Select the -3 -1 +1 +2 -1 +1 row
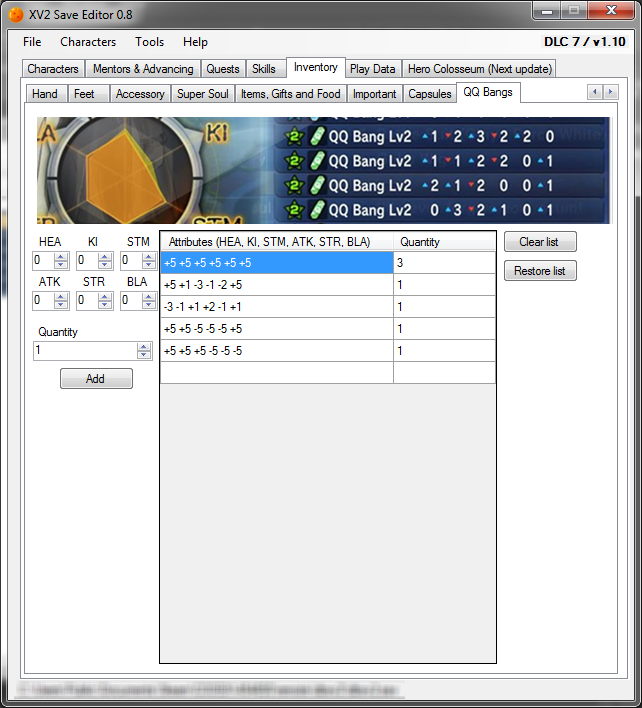Screen dimensions: 642x708 coord(328,307)
